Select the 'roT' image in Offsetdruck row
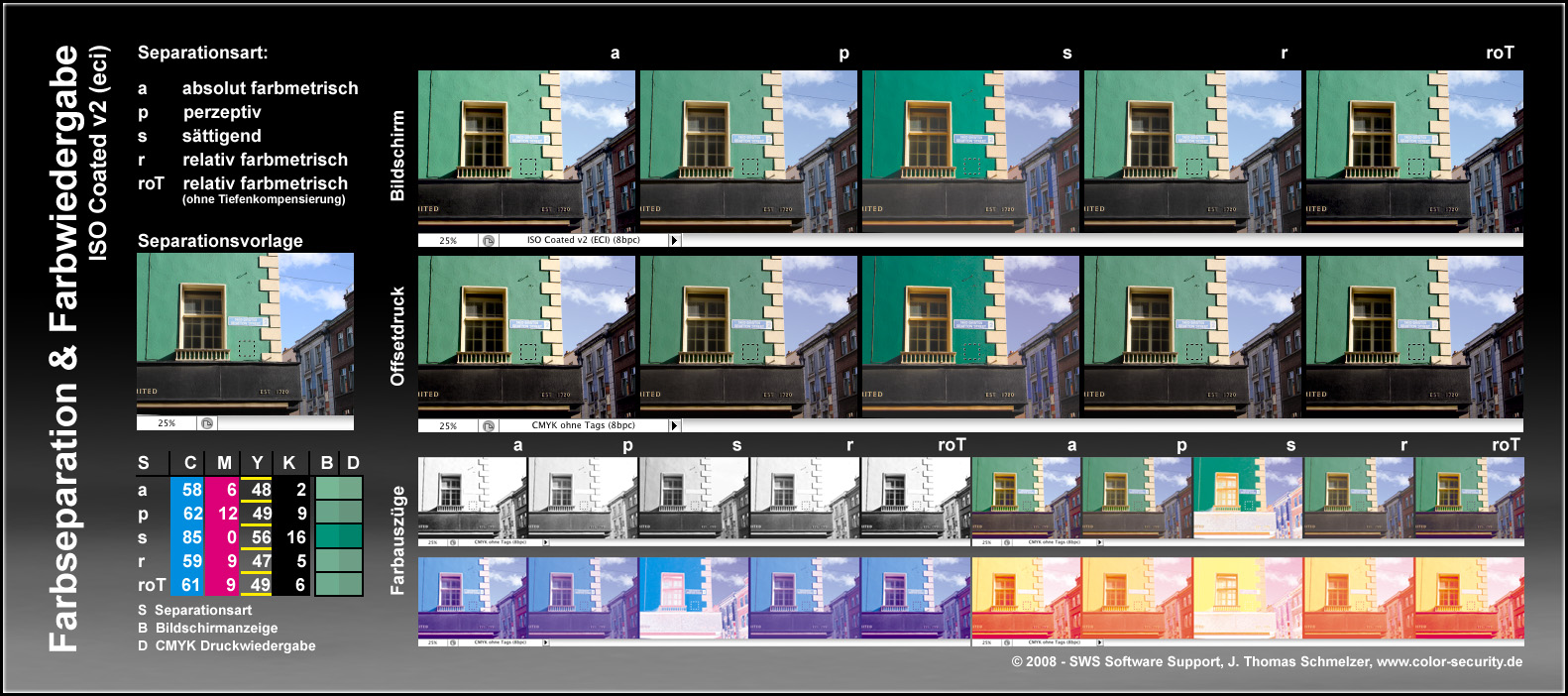1568x696 pixels. click(x=1413, y=336)
